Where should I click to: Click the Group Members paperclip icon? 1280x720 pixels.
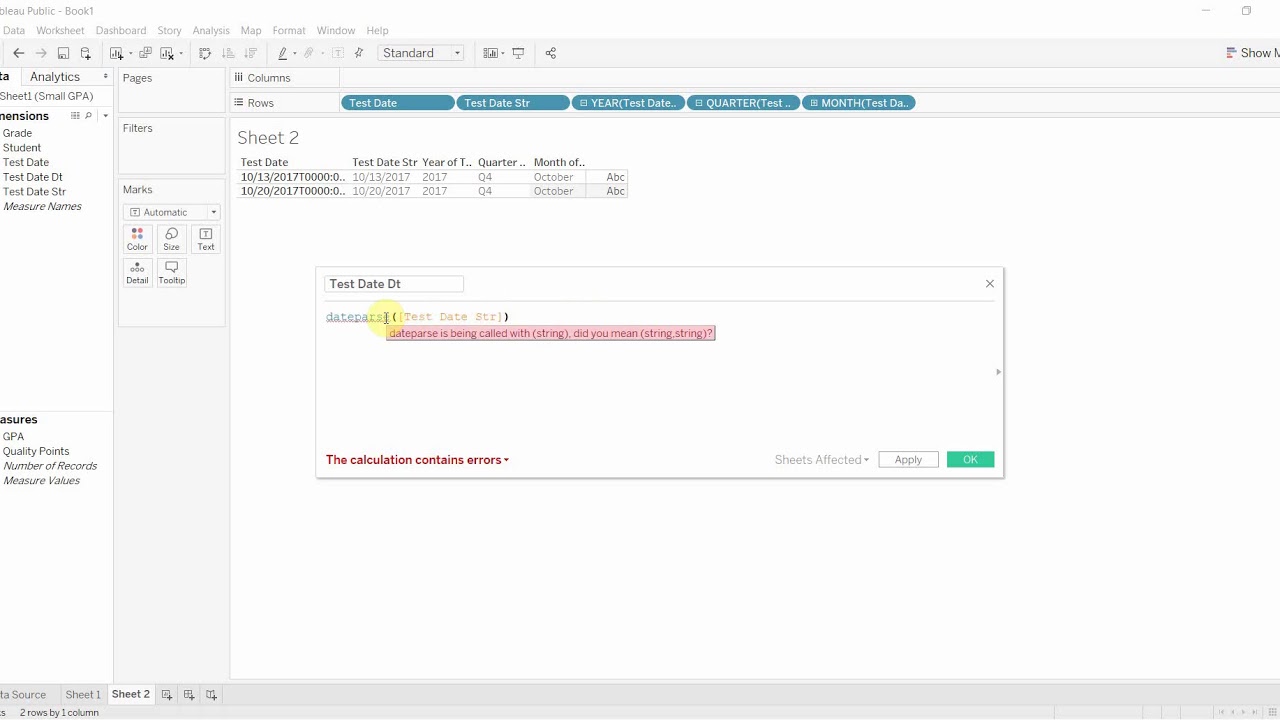coord(309,53)
